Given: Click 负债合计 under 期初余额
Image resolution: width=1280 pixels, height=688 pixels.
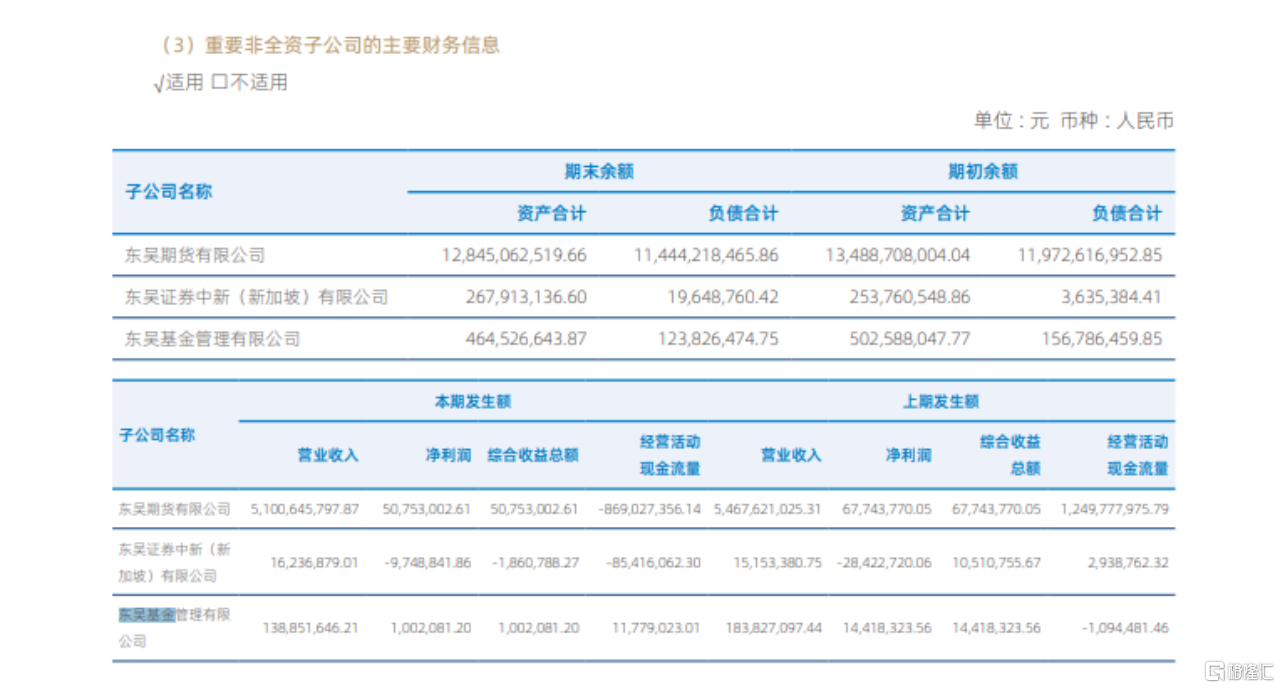Looking at the screenshot, I should coord(1127,213).
